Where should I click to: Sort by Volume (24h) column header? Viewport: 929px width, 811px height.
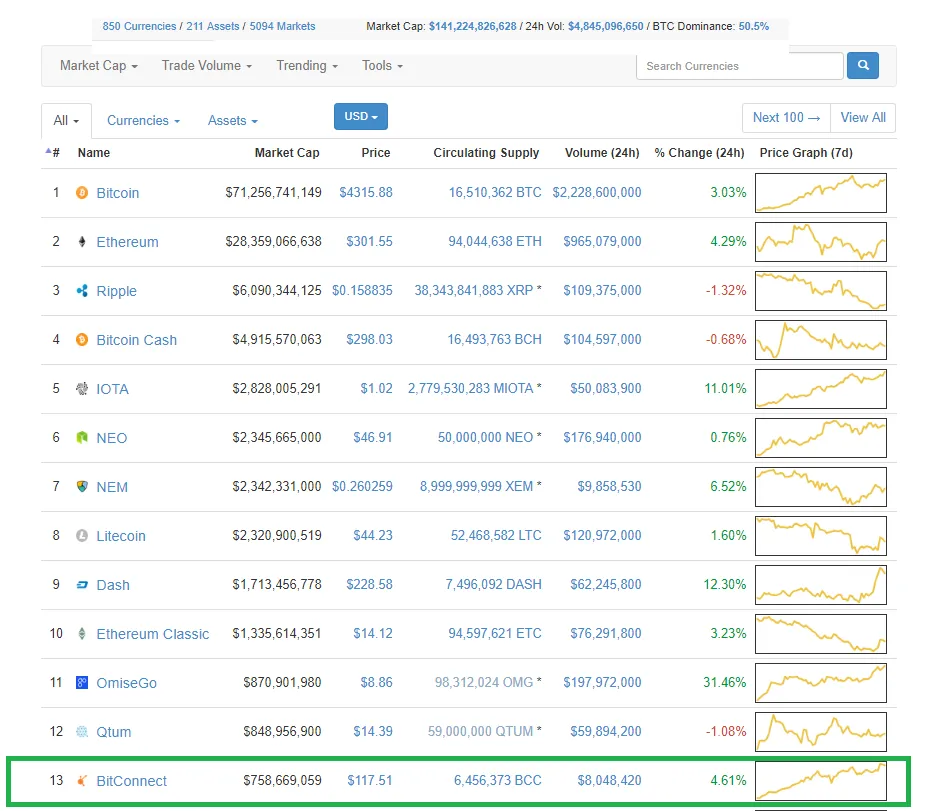[602, 153]
